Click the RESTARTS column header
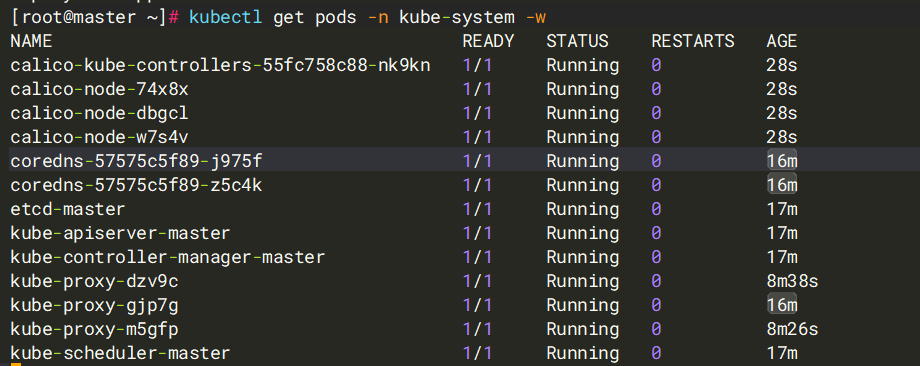The height and width of the screenshot is (366, 920). (x=693, y=41)
